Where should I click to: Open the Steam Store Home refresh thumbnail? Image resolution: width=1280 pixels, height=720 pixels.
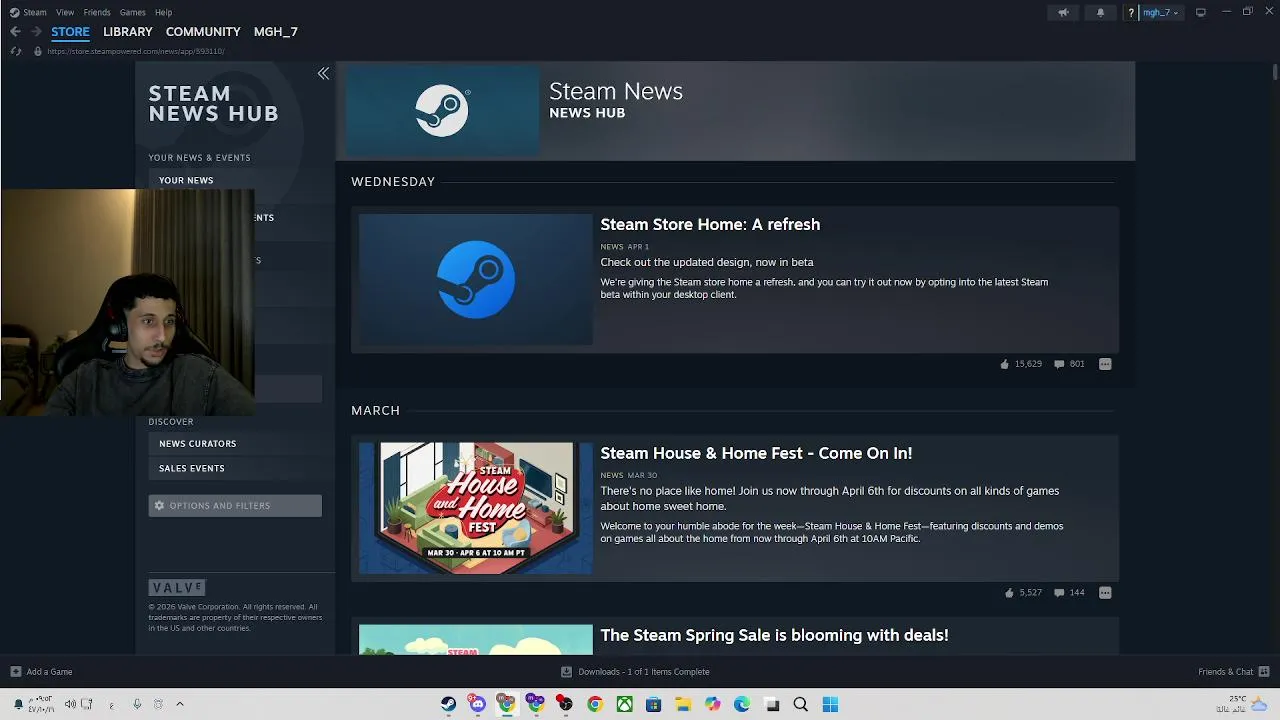(x=475, y=280)
